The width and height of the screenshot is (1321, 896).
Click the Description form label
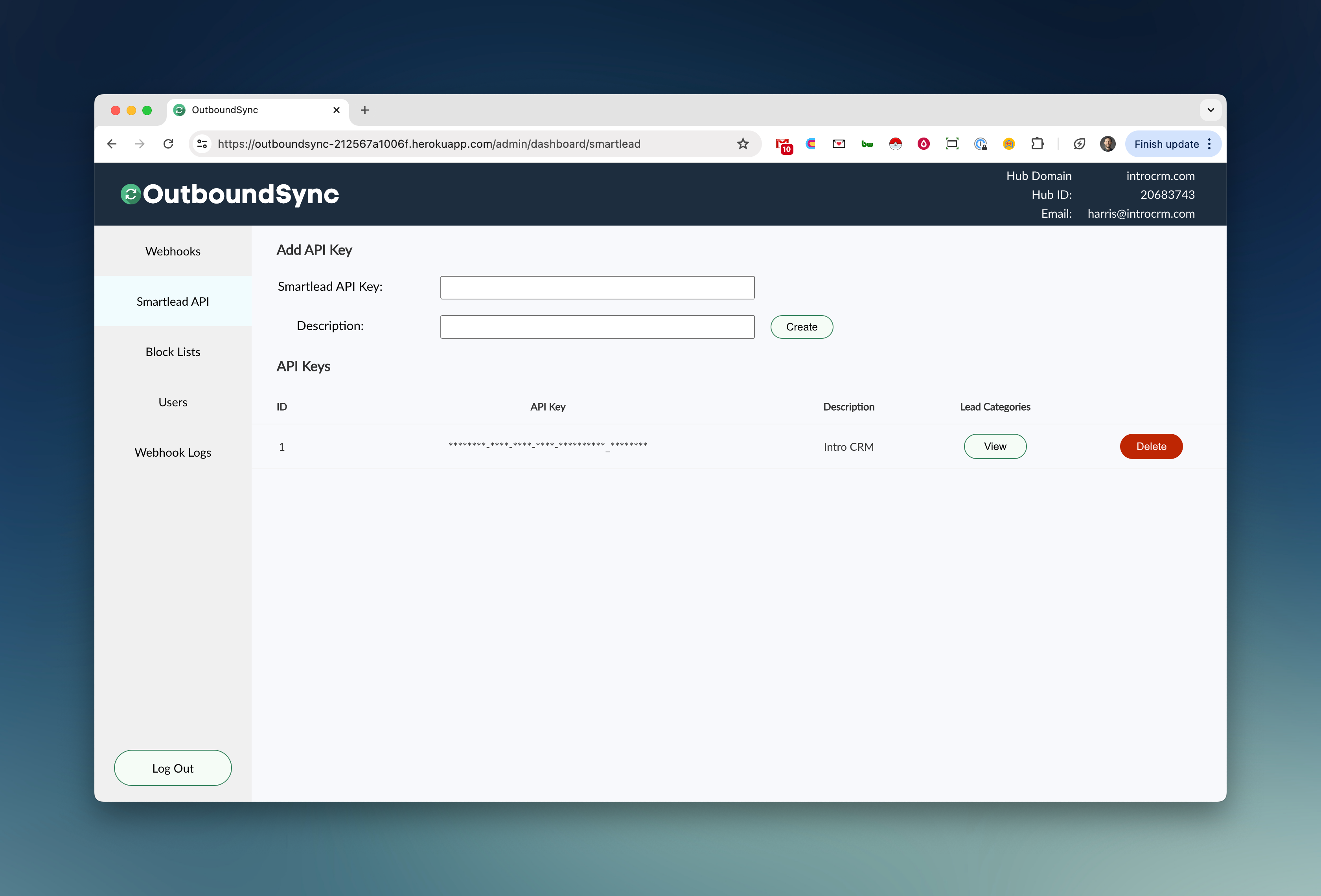click(x=330, y=325)
